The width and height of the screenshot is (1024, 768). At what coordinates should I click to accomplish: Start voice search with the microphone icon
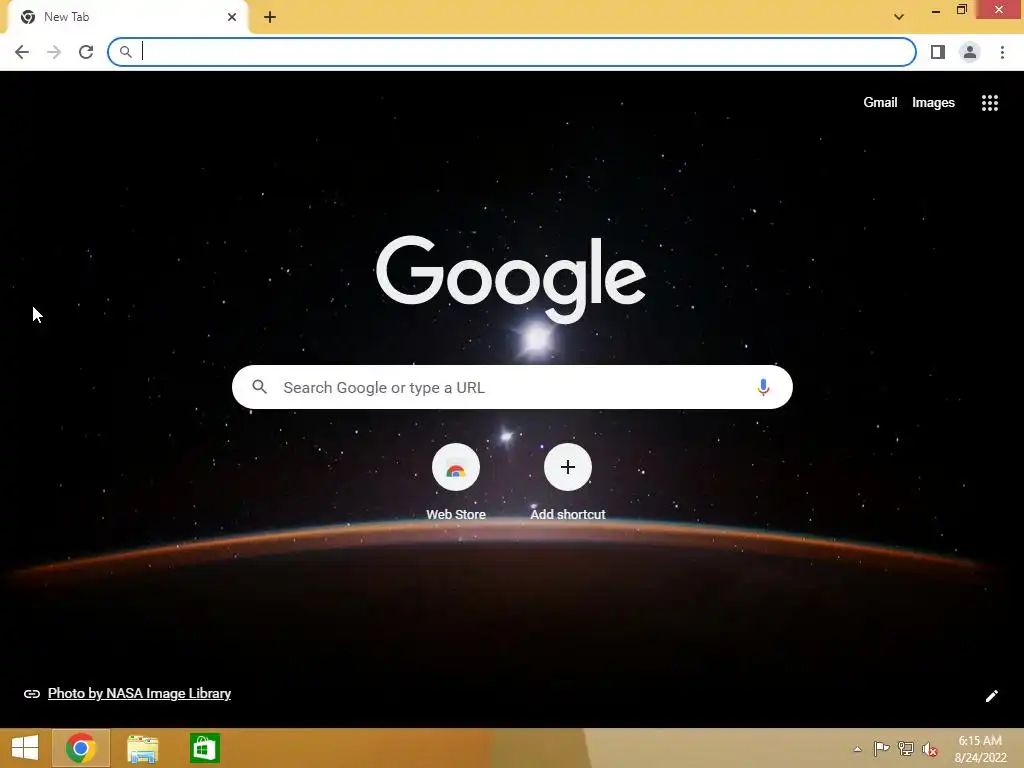(763, 387)
